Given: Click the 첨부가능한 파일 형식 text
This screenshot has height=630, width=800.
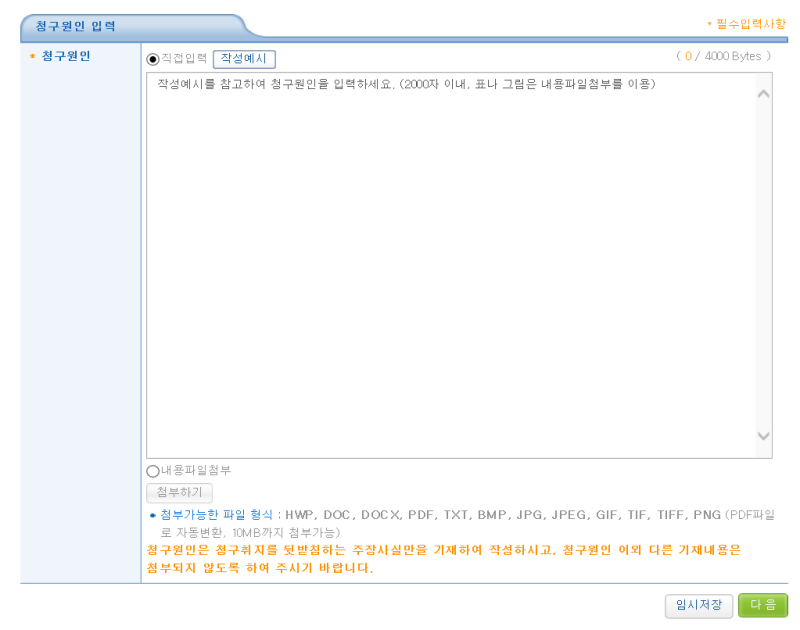Looking at the screenshot, I should (217, 515).
